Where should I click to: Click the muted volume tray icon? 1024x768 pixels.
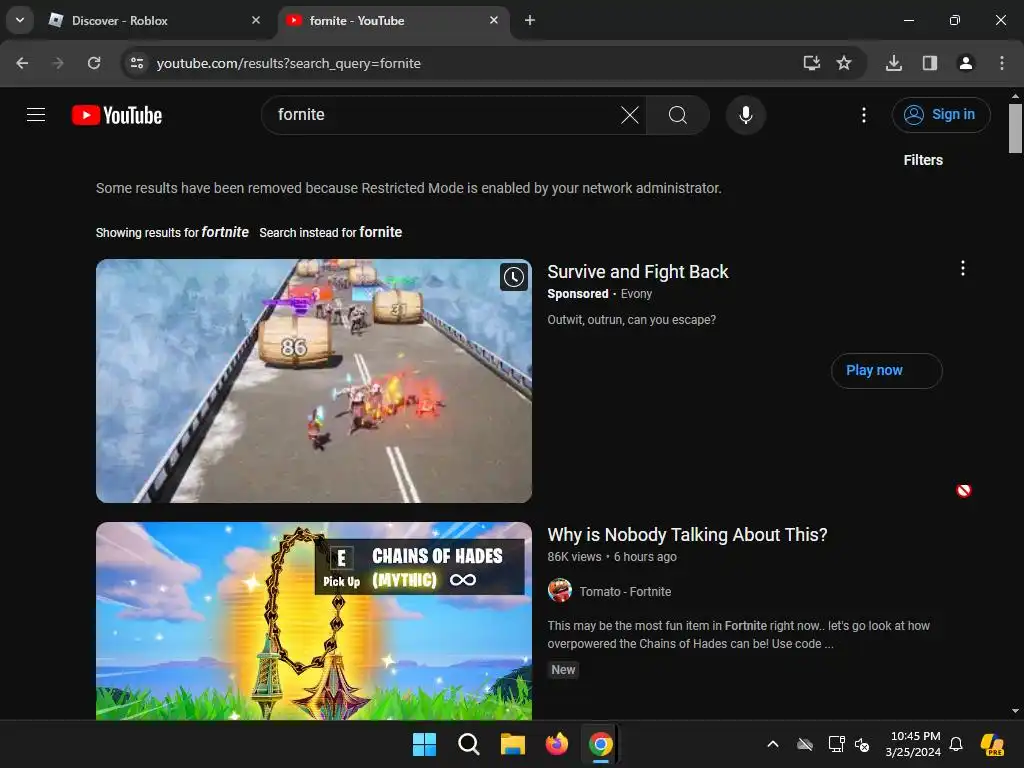click(862, 744)
